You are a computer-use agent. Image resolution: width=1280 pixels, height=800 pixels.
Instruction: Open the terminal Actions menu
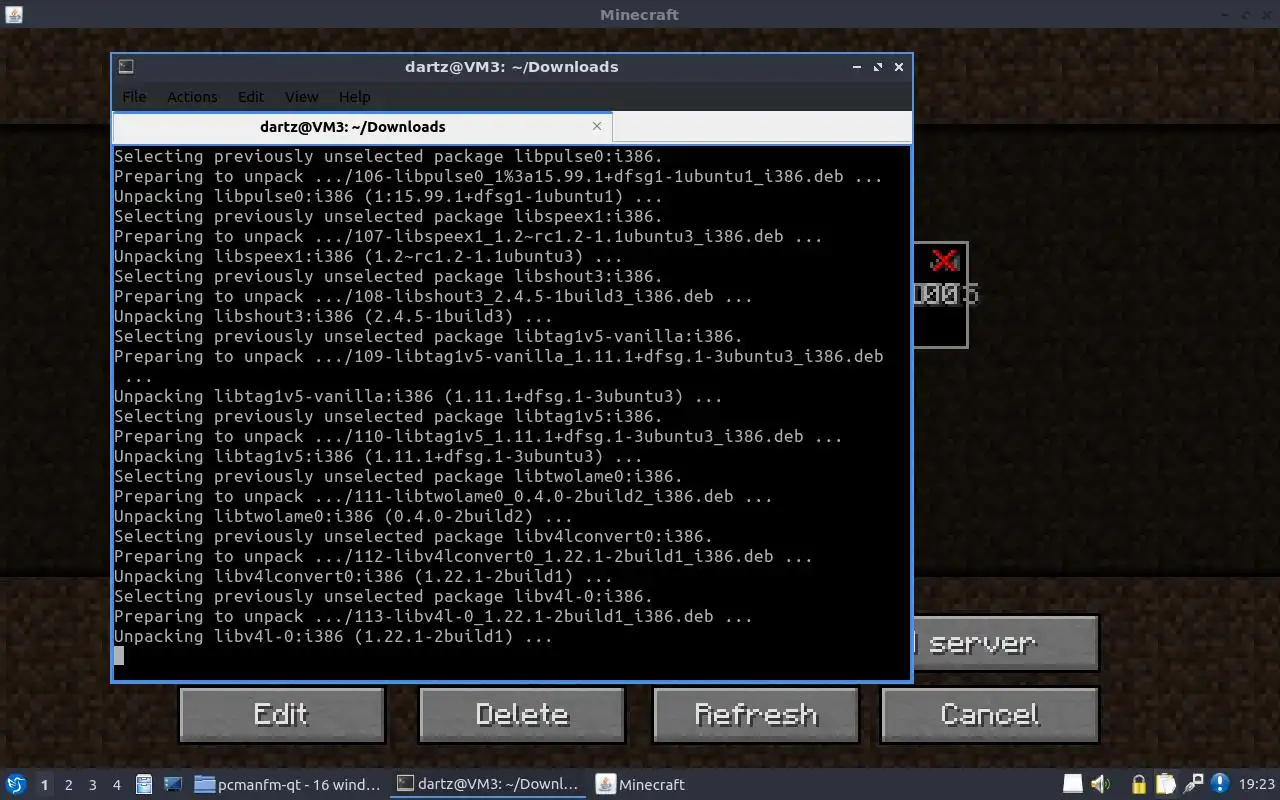tap(192, 97)
